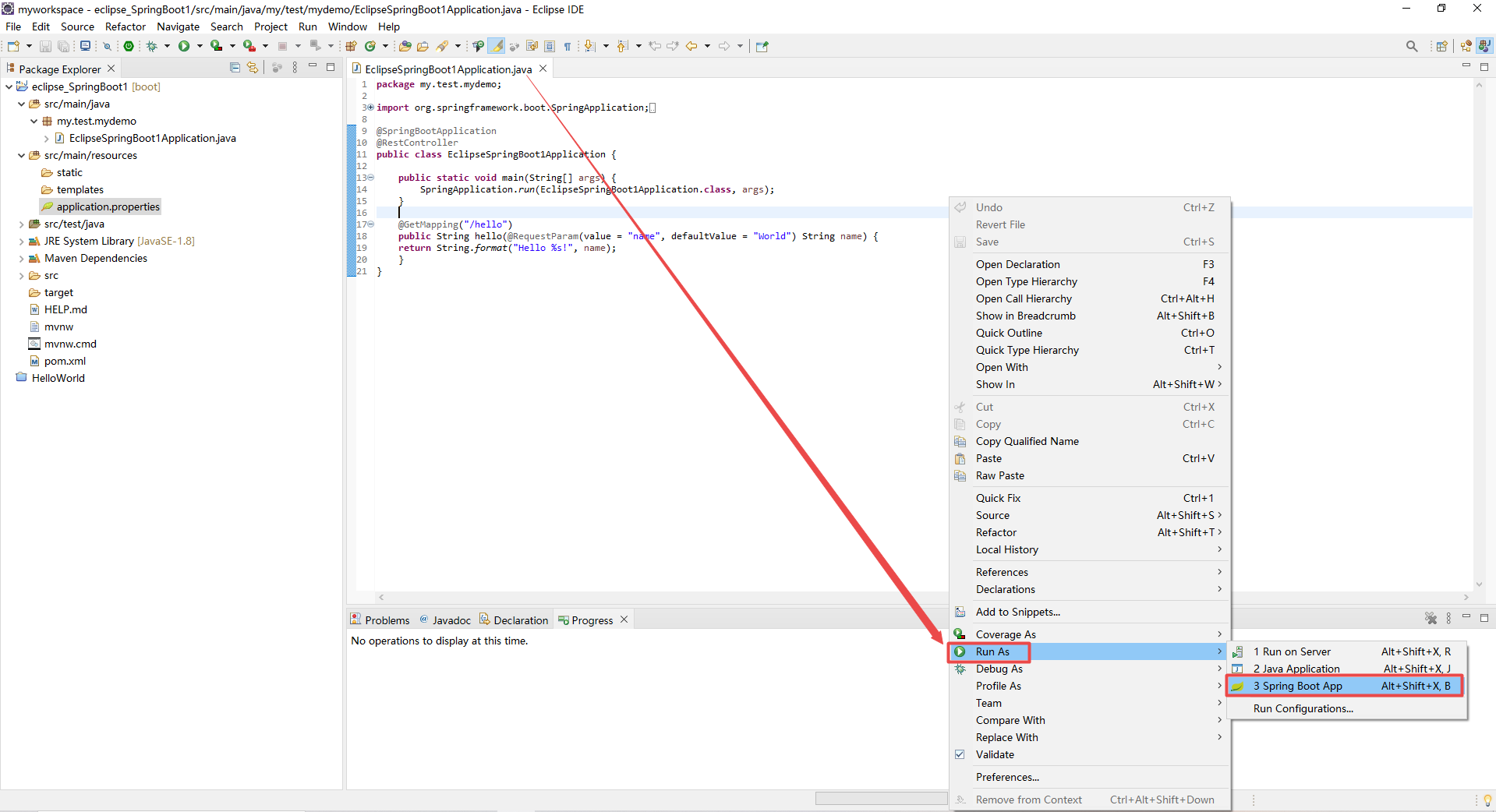This screenshot has height=812, width=1496.
Task: Open the Debug button dropdown arrow
Action: click(x=167, y=46)
